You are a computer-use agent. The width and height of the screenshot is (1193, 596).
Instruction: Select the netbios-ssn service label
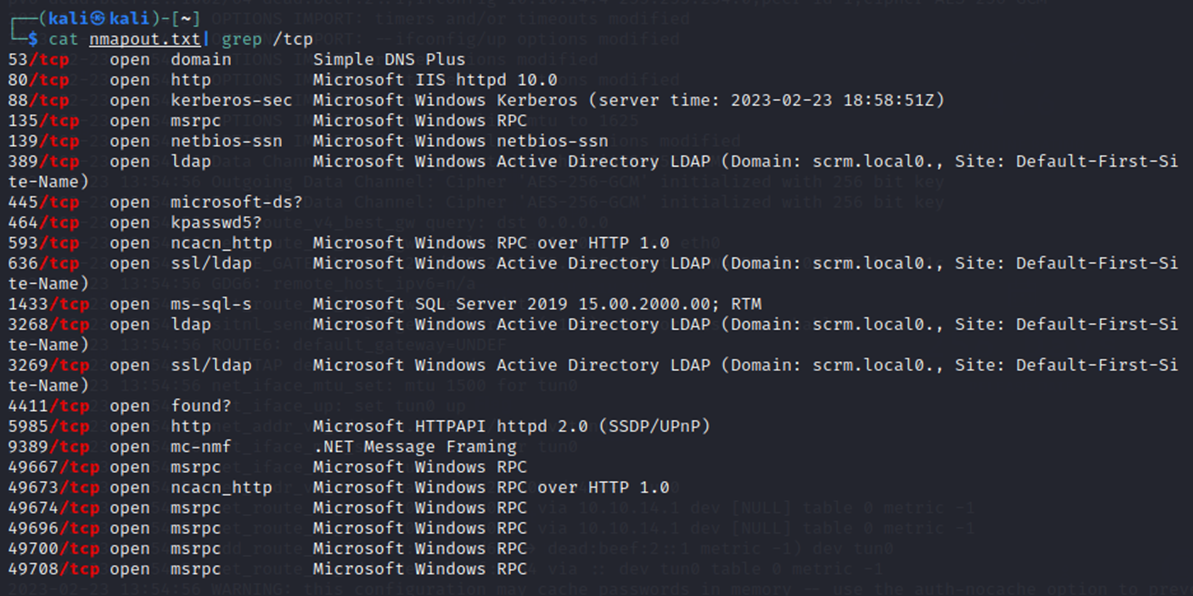pyautogui.click(x=226, y=141)
